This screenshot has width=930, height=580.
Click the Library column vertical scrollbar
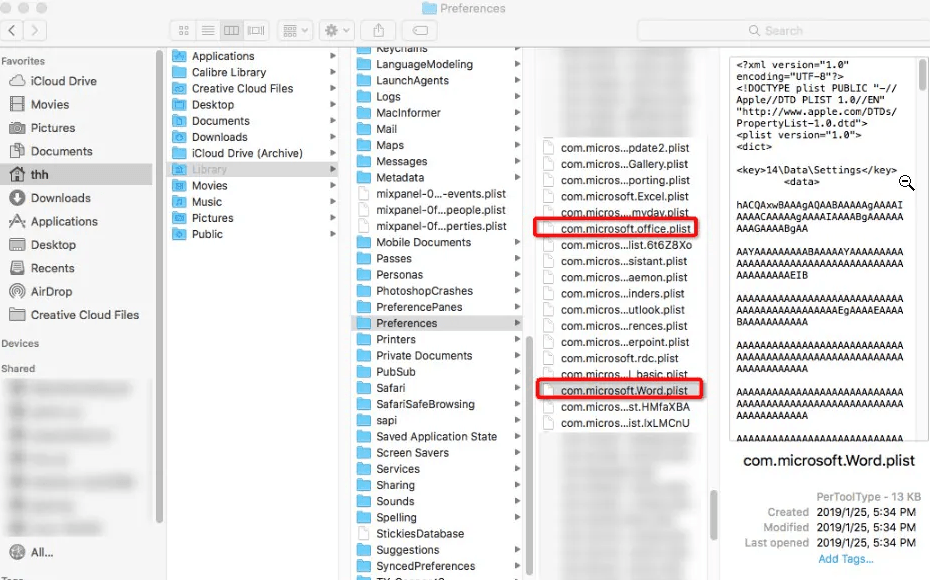click(529, 456)
